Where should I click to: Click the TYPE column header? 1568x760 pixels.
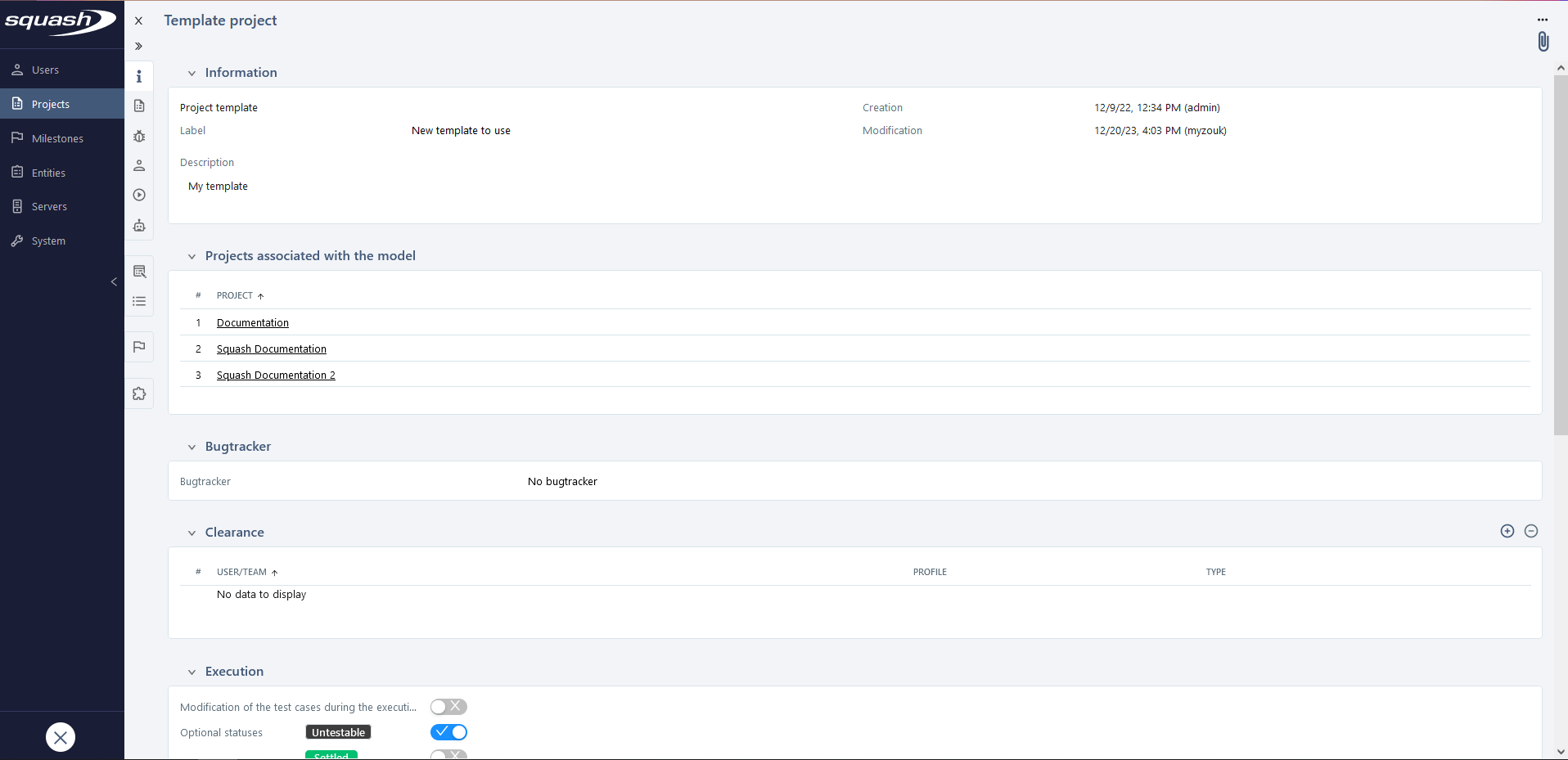tap(1215, 572)
